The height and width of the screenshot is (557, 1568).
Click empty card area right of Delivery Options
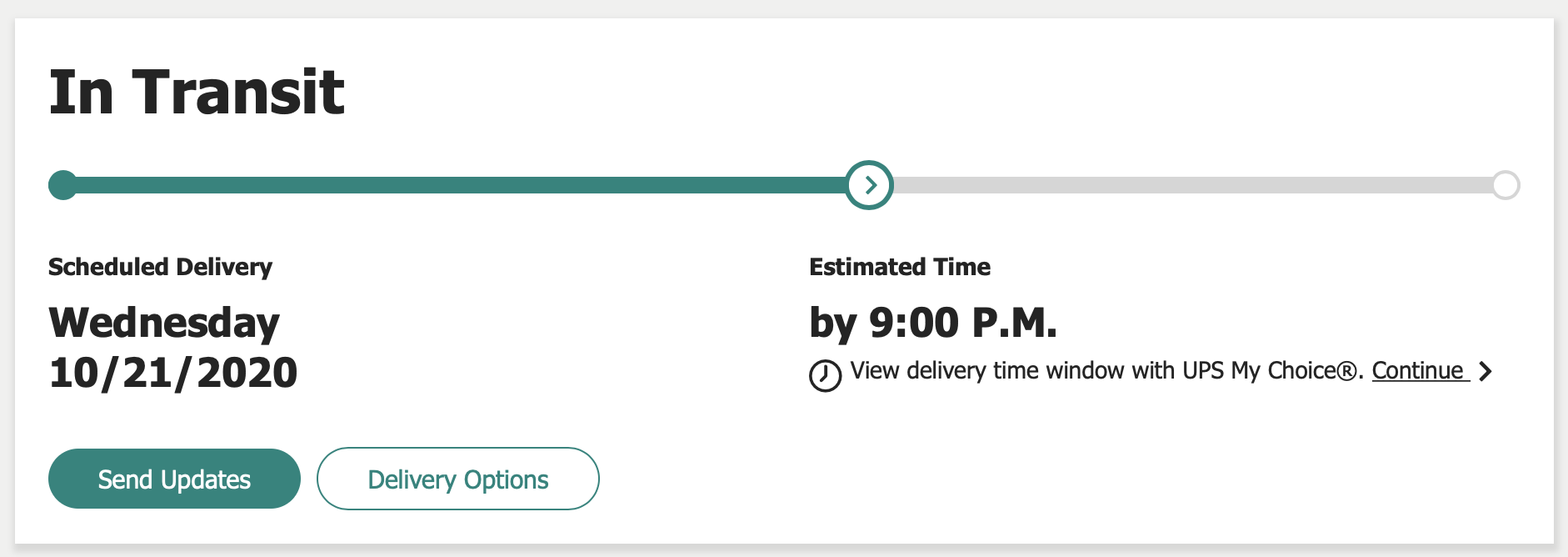1000,479
